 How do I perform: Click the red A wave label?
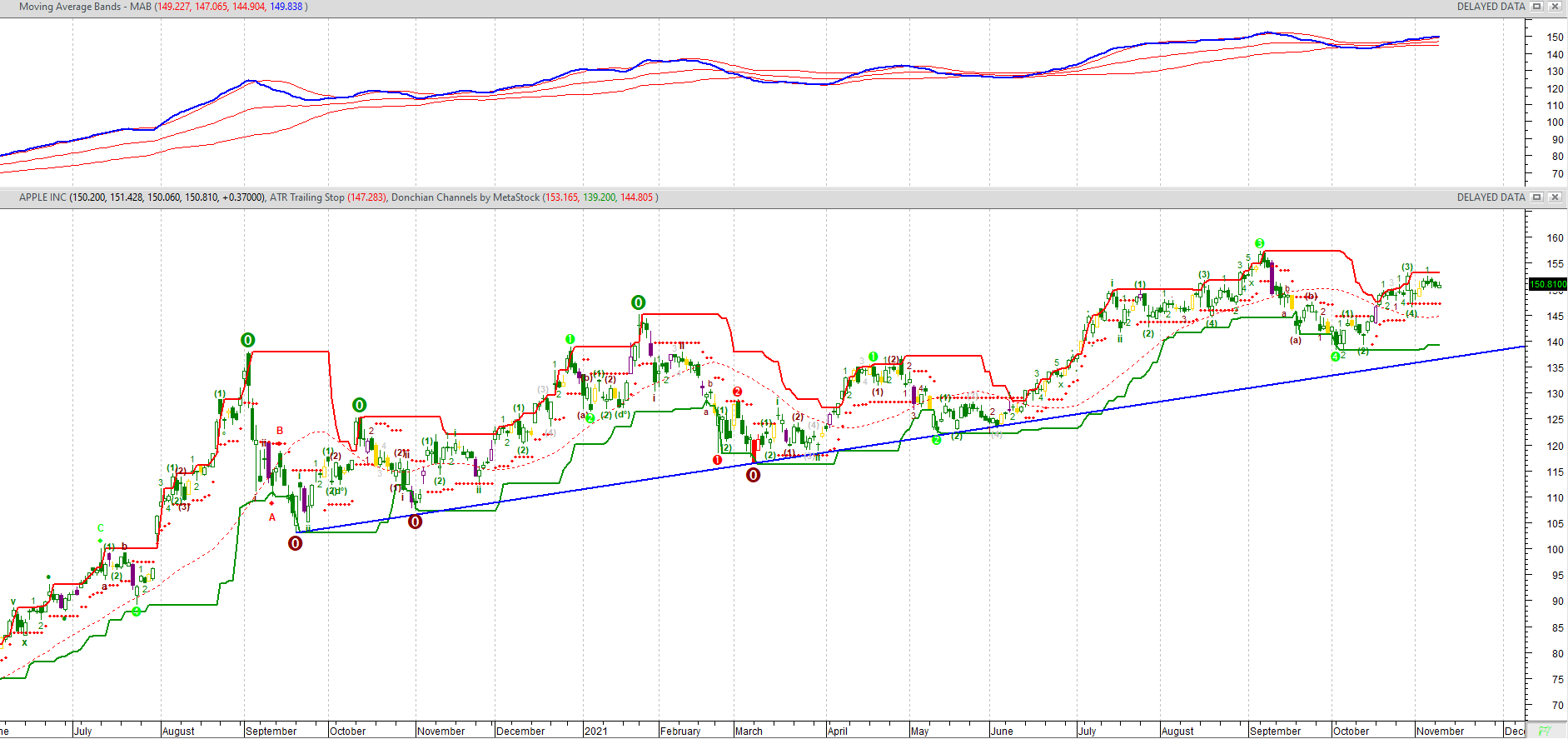(271, 517)
